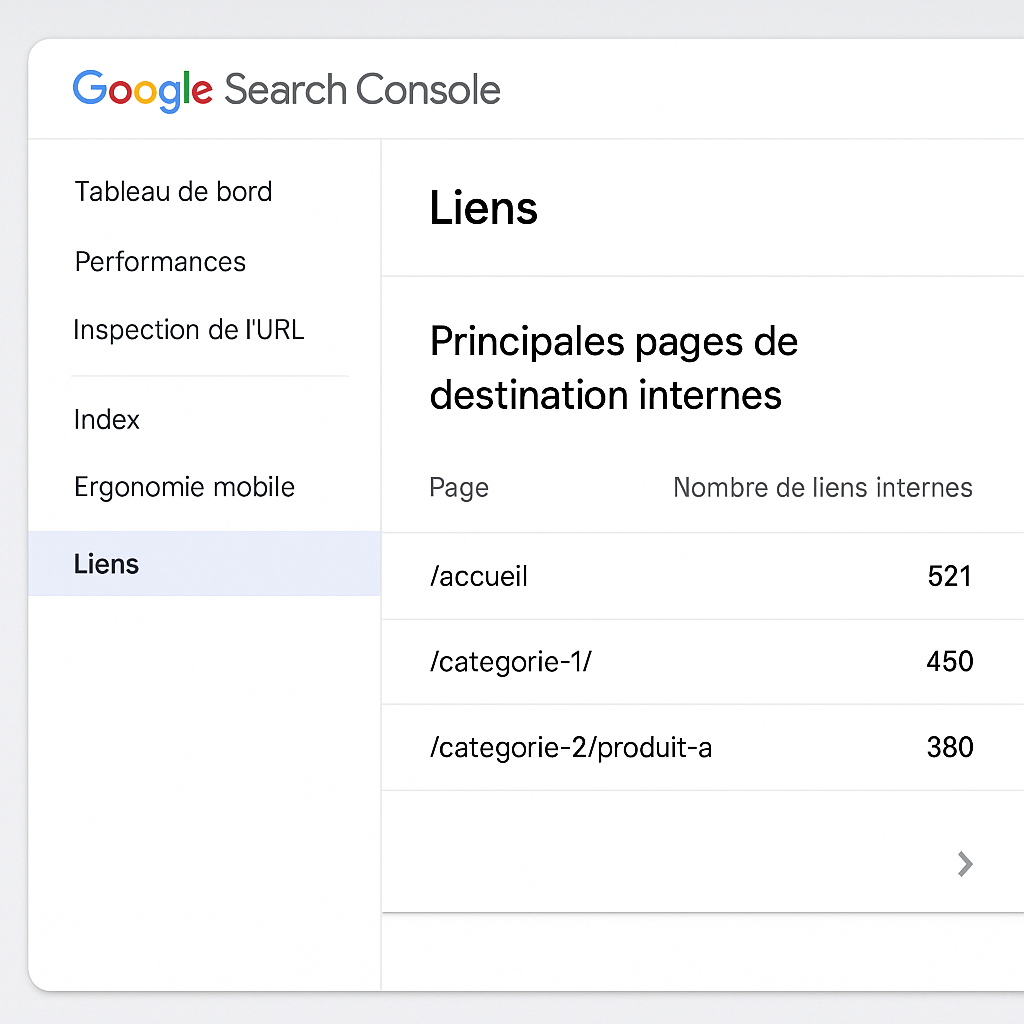Open the /accueil page row
The width and height of the screenshot is (1024, 1024).
click(x=703, y=576)
